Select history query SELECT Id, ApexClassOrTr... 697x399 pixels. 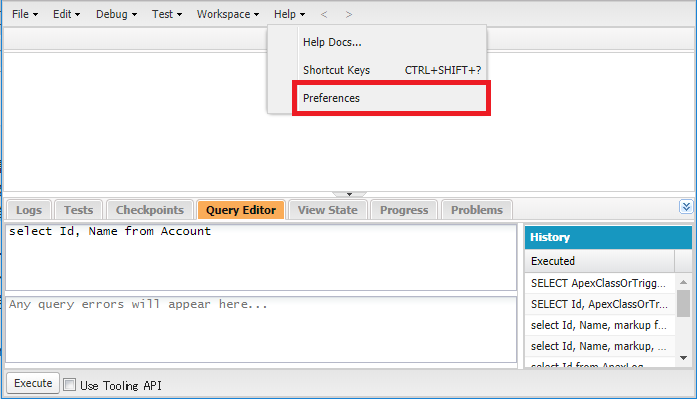coord(600,304)
